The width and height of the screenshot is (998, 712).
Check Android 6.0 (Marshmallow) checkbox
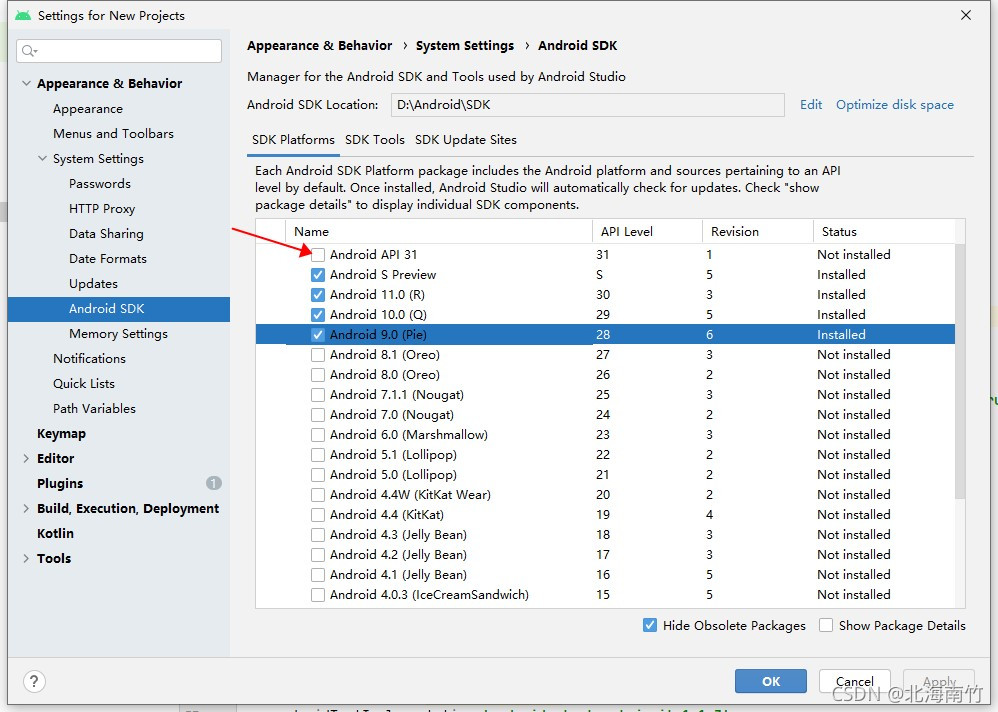coord(318,435)
